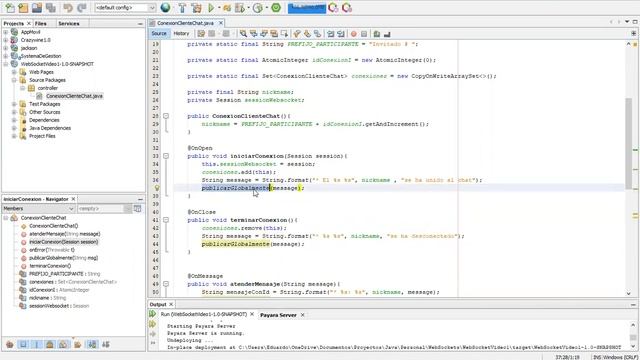Screen dimensions: 640x360
Task: Toggle rectangular selection mode
Action: 284,34
